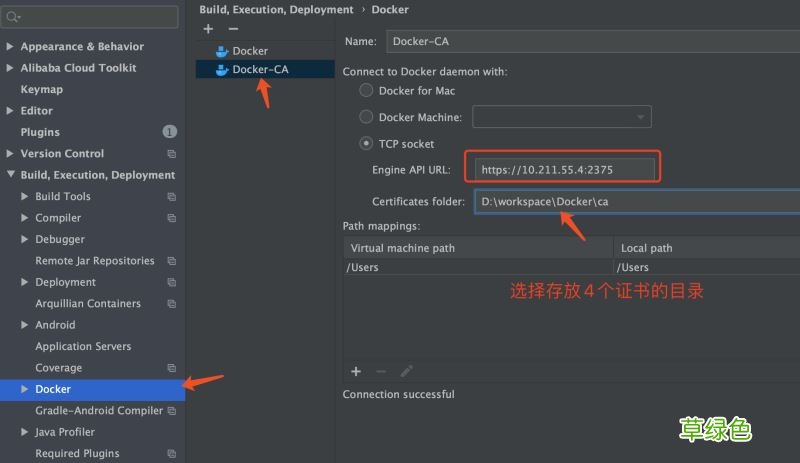Expand the Android node arrow
This screenshot has height=463, width=800.
coord(24,325)
